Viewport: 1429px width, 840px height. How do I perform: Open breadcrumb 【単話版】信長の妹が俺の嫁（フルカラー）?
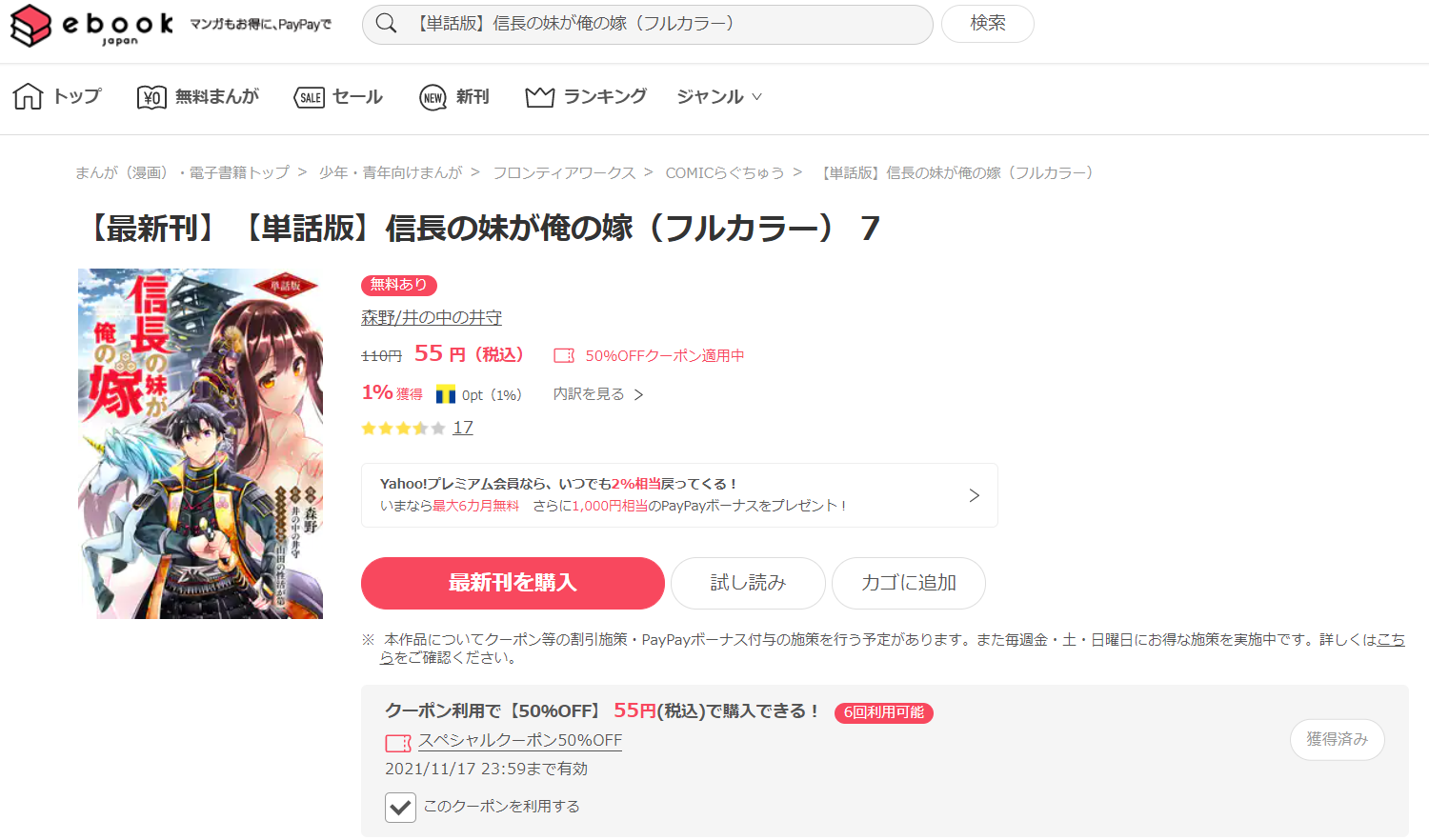[x=957, y=172]
